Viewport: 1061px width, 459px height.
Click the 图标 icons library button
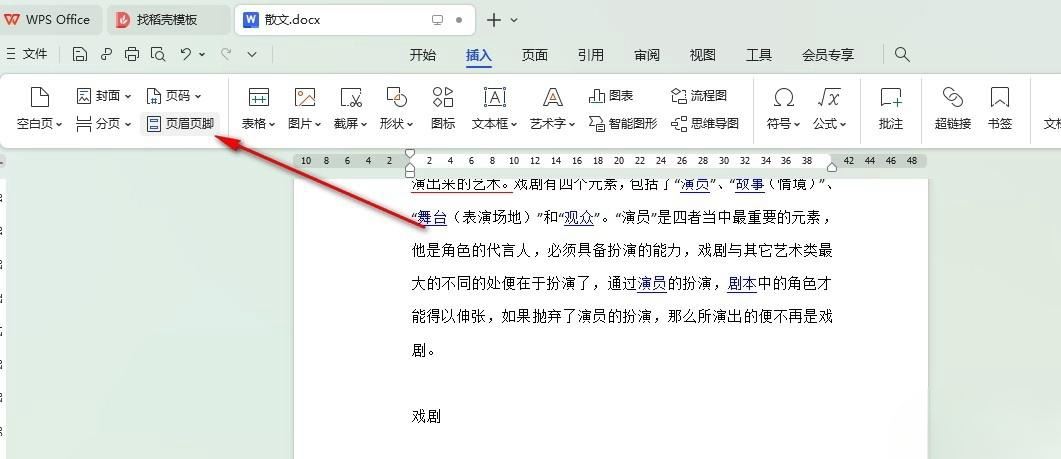tap(443, 108)
